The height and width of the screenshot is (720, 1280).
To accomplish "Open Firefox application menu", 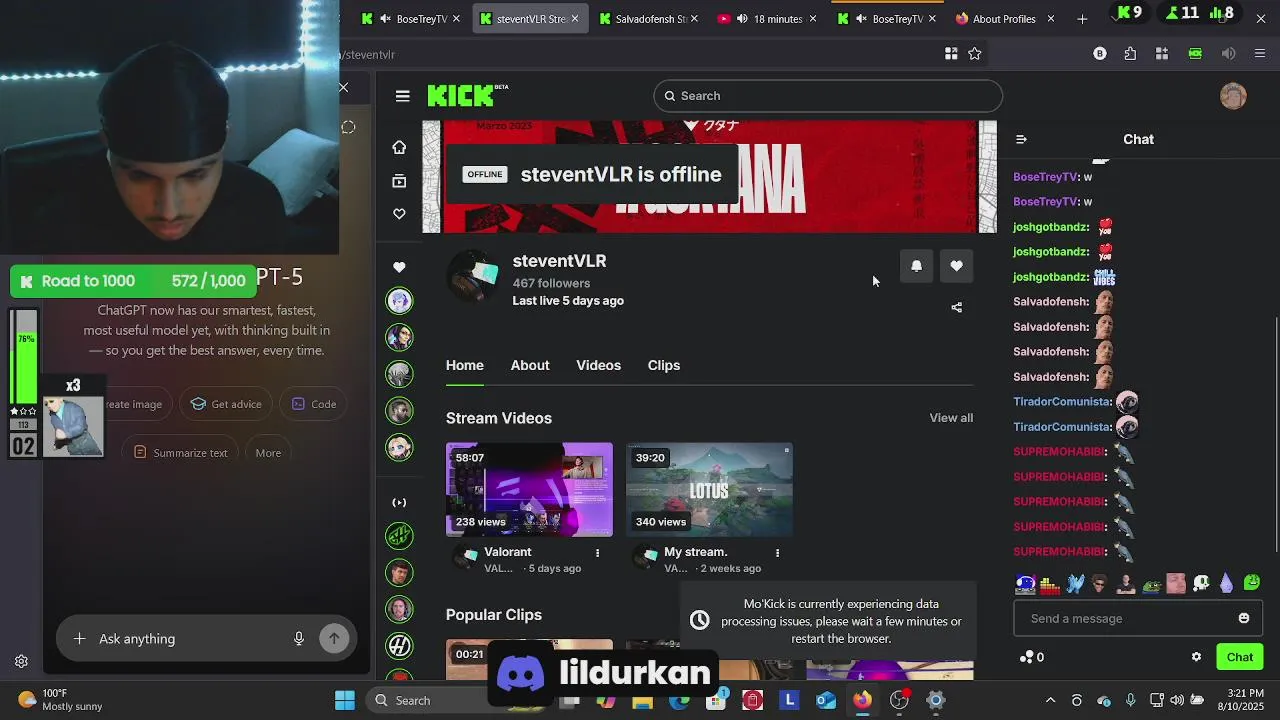I will point(1260,54).
